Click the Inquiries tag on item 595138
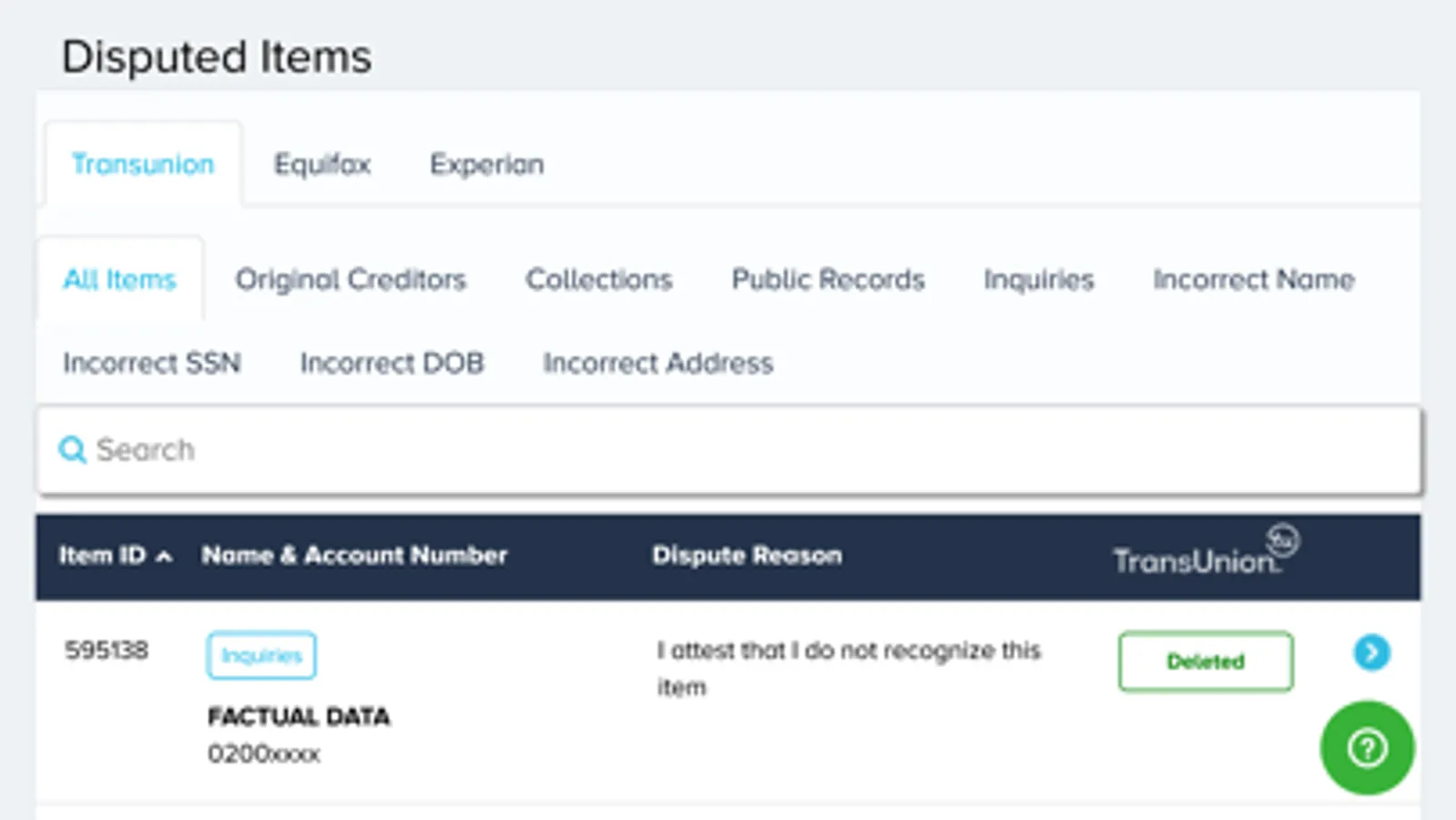This screenshot has height=820, width=1456. 261,656
